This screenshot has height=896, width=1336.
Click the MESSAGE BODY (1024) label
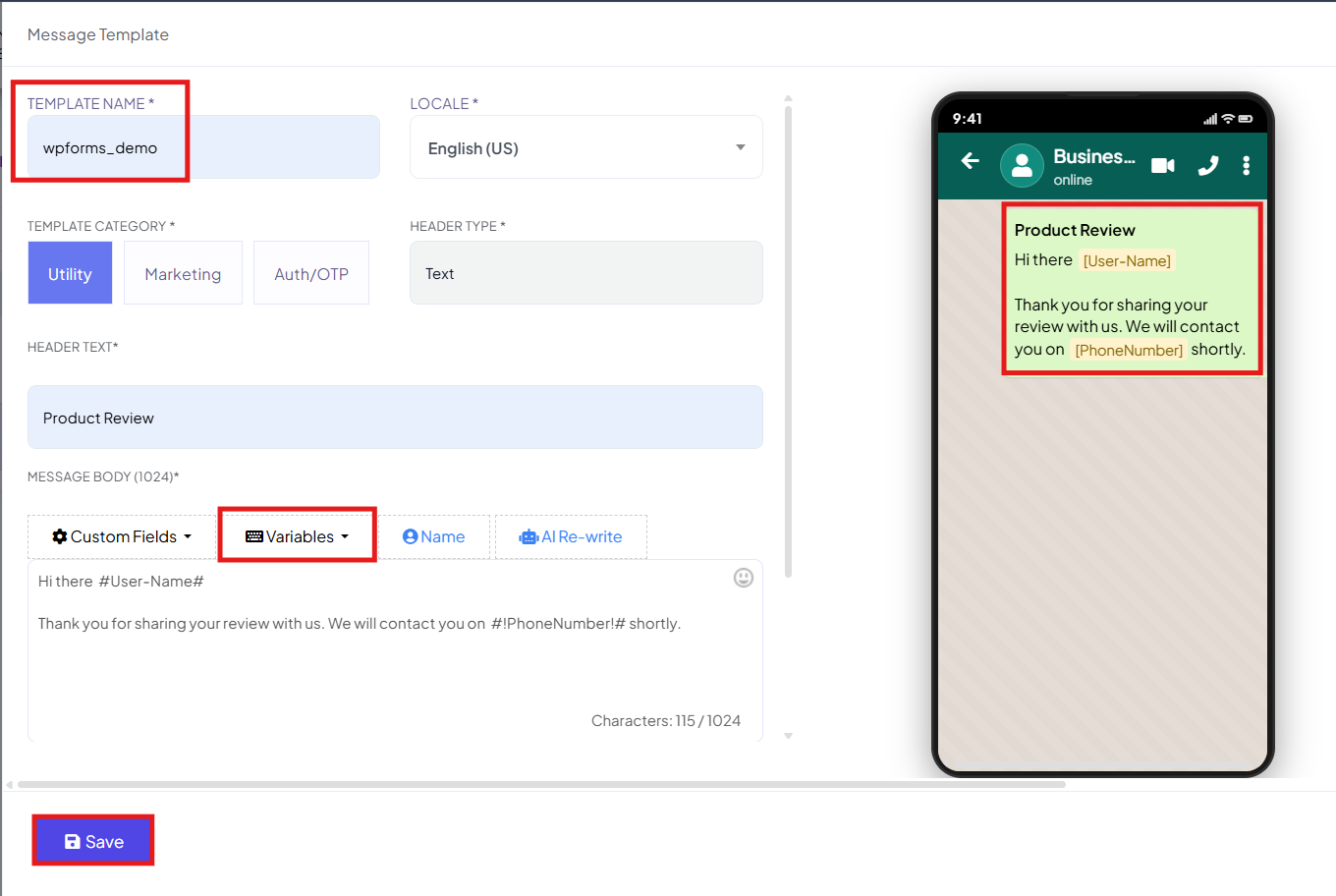pyautogui.click(x=103, y=476)
